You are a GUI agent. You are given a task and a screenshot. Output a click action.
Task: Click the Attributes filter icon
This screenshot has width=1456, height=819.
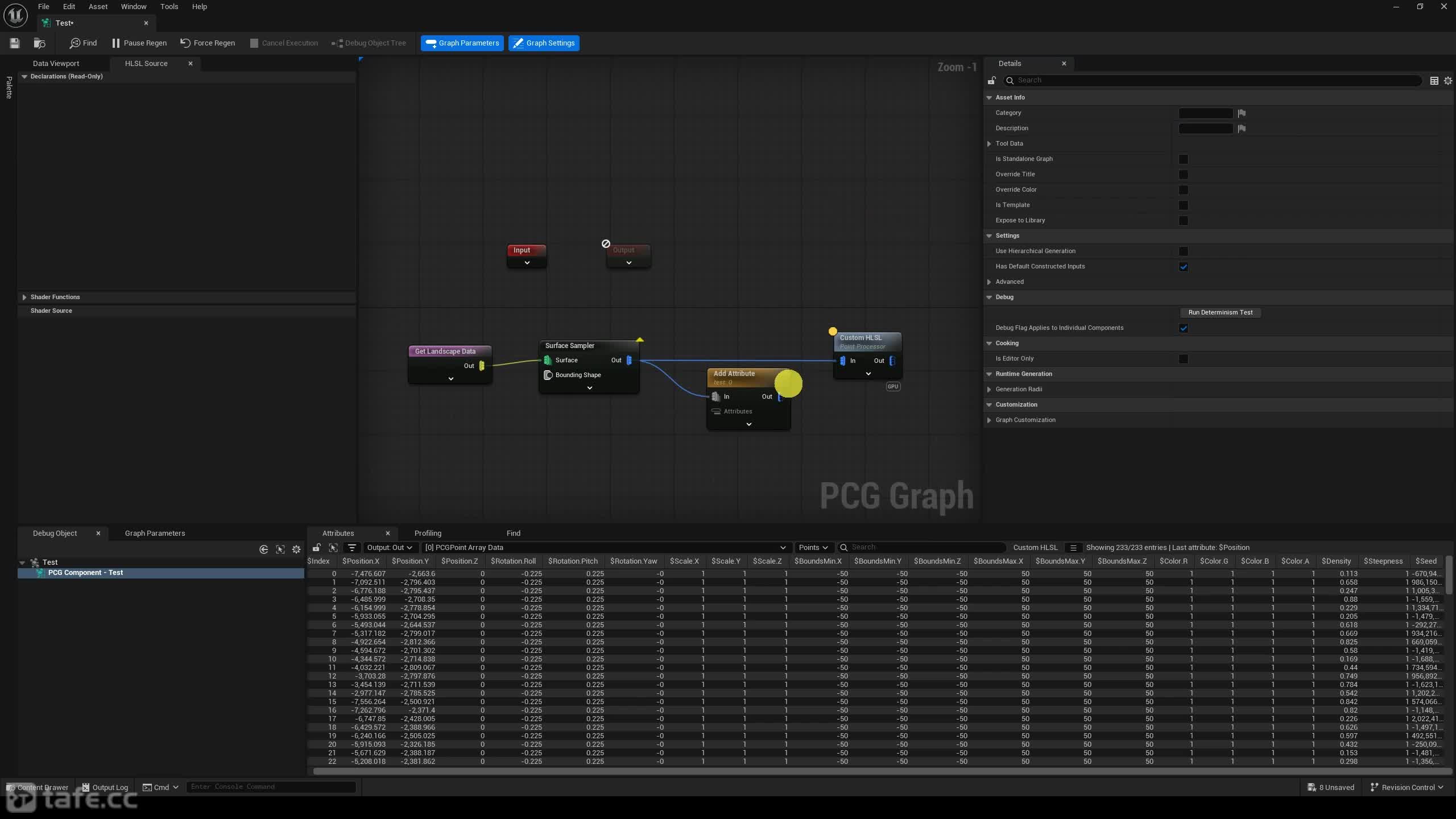352,548
